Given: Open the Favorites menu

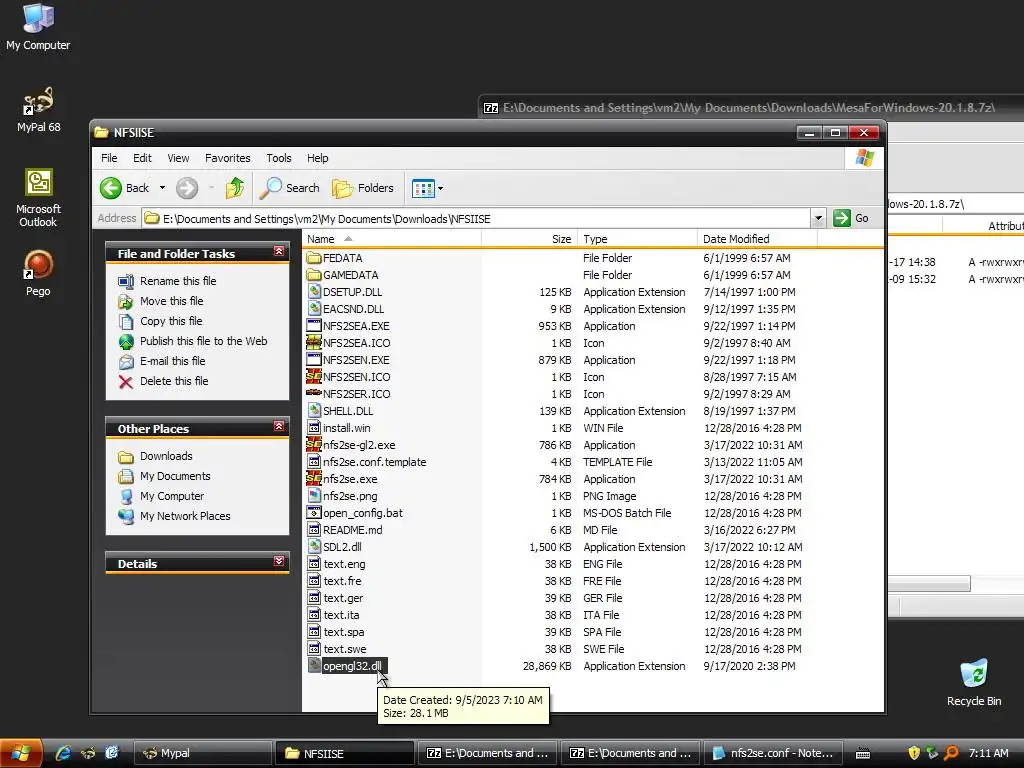Looking at the screenshot, I should [227, 158].
